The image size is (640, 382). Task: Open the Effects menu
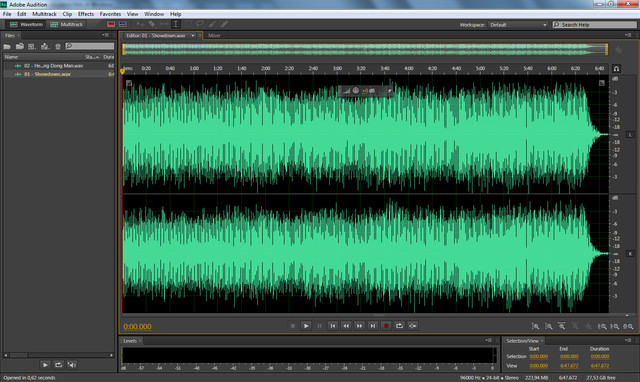point(86,14)
